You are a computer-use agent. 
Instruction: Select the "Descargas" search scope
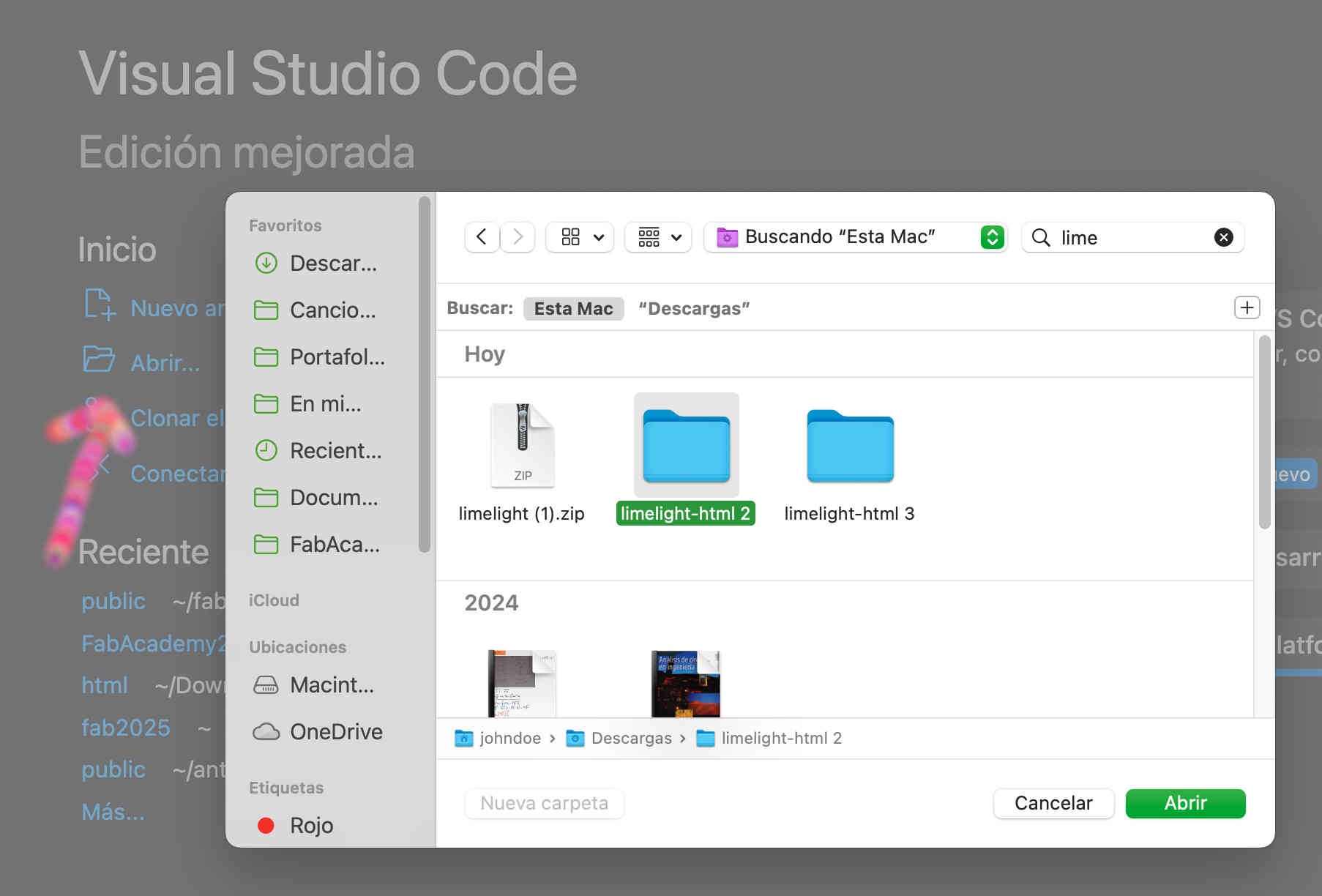(694, 308)
